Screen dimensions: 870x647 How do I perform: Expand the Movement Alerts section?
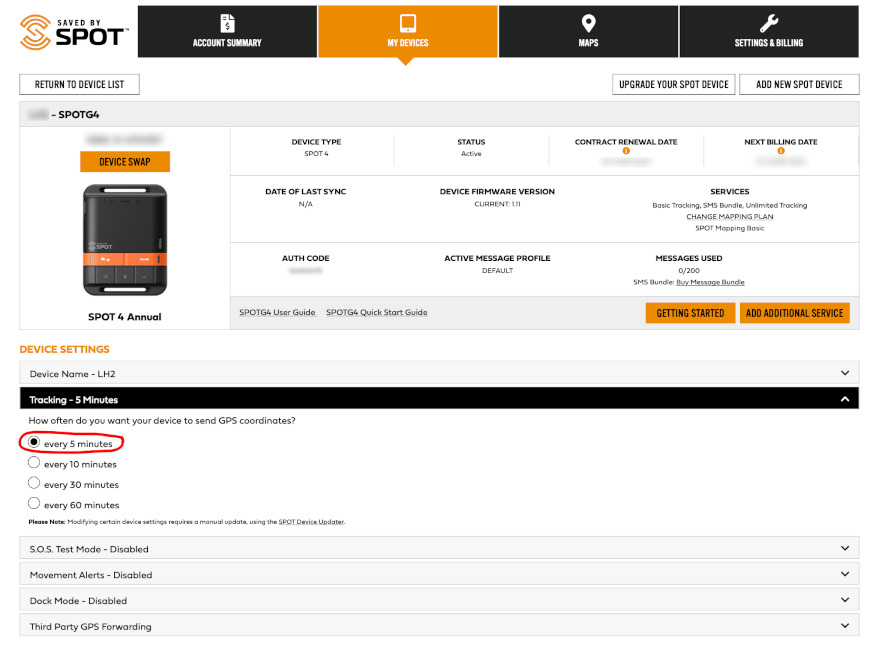tap(845, 575)
